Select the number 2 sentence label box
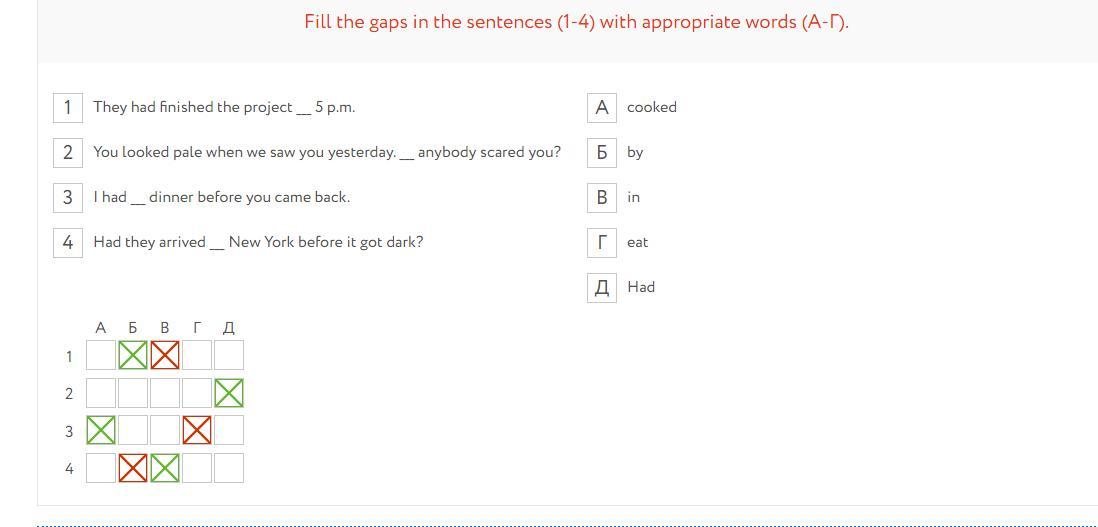 pyautogui.click(x=68, y=153)
